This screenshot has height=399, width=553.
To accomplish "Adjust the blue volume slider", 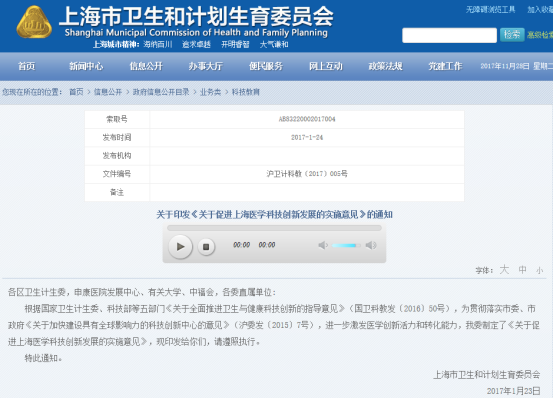I will [346, 245].
